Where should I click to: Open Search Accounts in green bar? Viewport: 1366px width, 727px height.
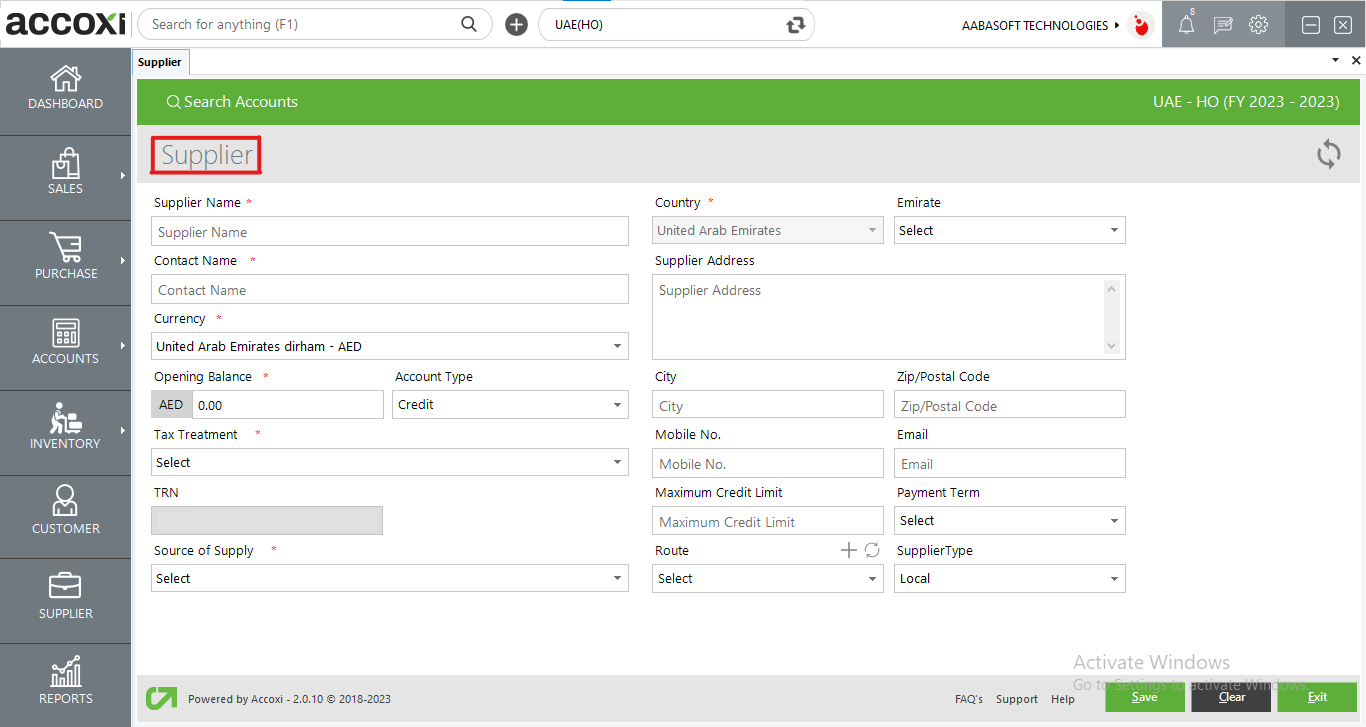tap(232, 102)
